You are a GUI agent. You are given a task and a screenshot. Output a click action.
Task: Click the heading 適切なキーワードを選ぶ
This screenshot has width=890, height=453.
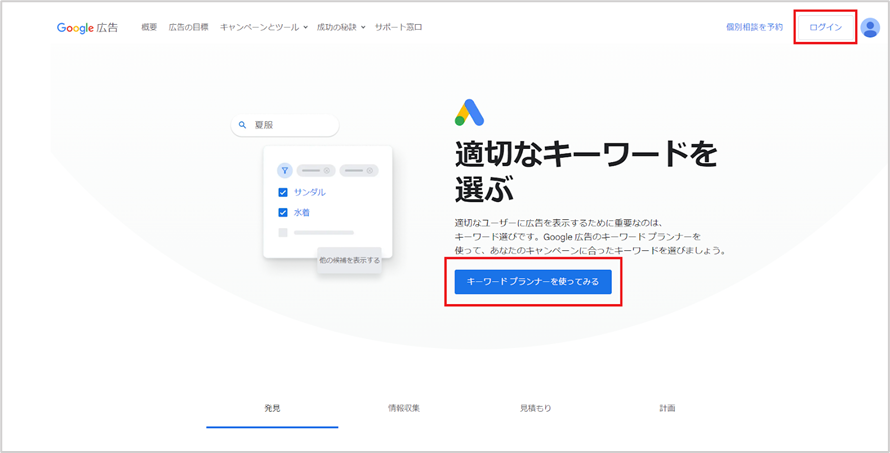pyautogui.click(x=585, y=173)
